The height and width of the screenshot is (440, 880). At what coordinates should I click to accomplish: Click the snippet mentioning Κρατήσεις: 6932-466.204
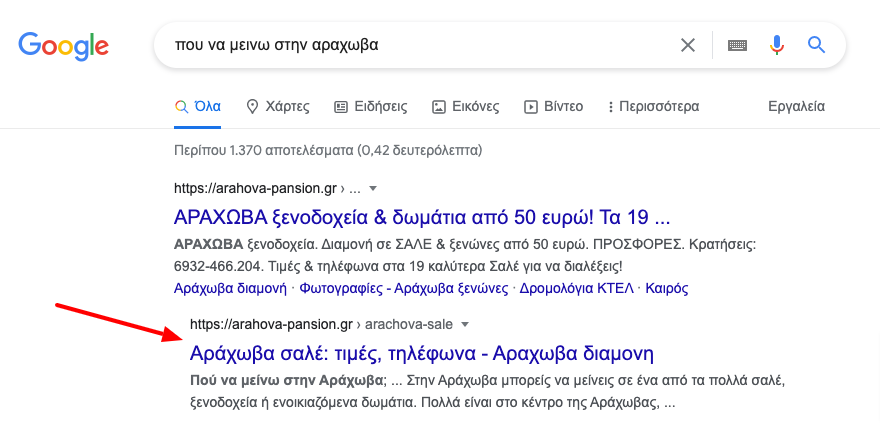[x=466, y=255]
